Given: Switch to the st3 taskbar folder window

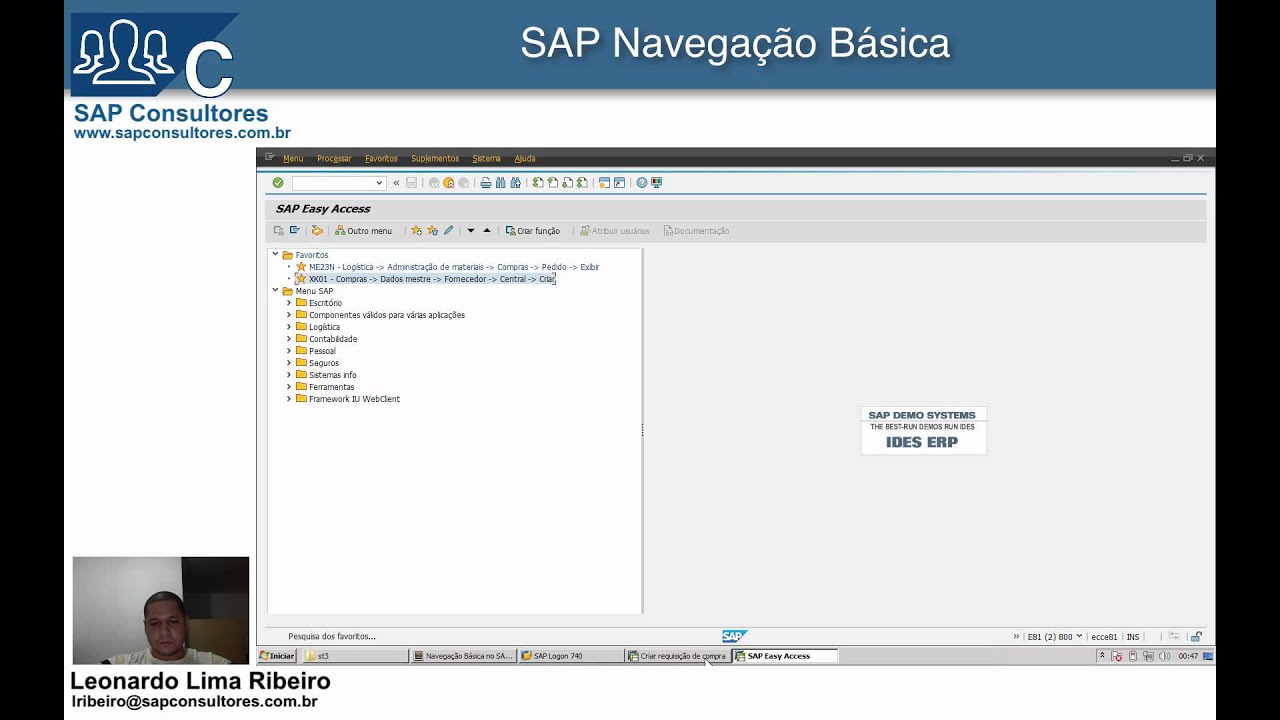Looking at the screenshot, I should (x=356, y=656).
